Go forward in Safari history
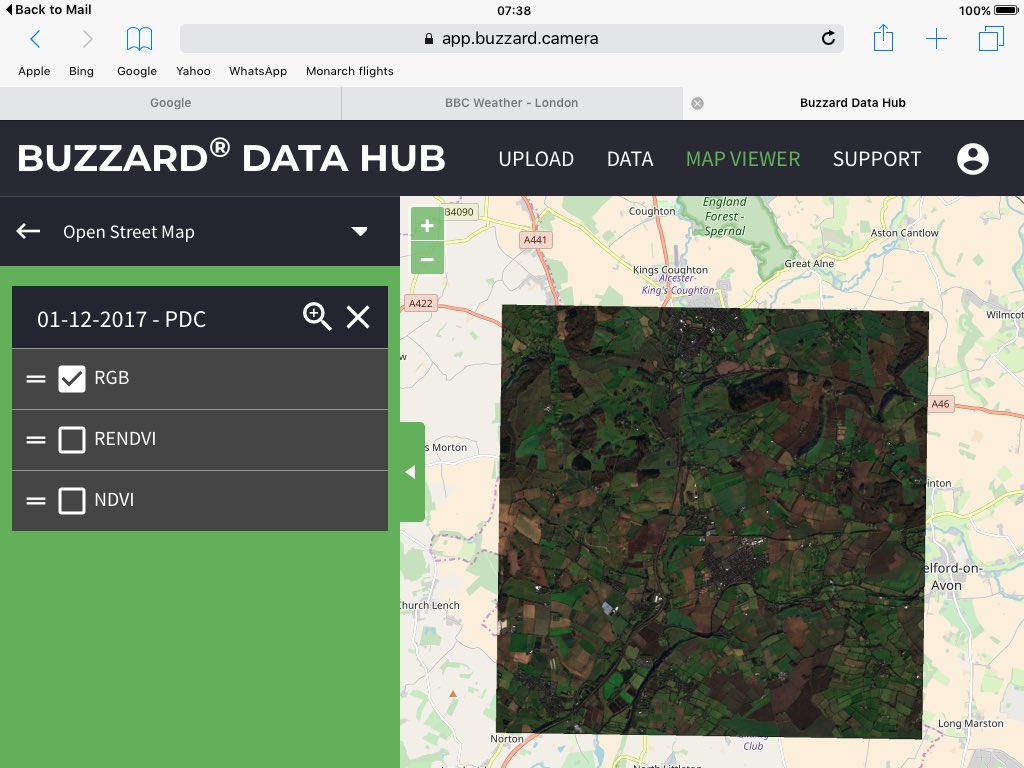 [87, 39]
